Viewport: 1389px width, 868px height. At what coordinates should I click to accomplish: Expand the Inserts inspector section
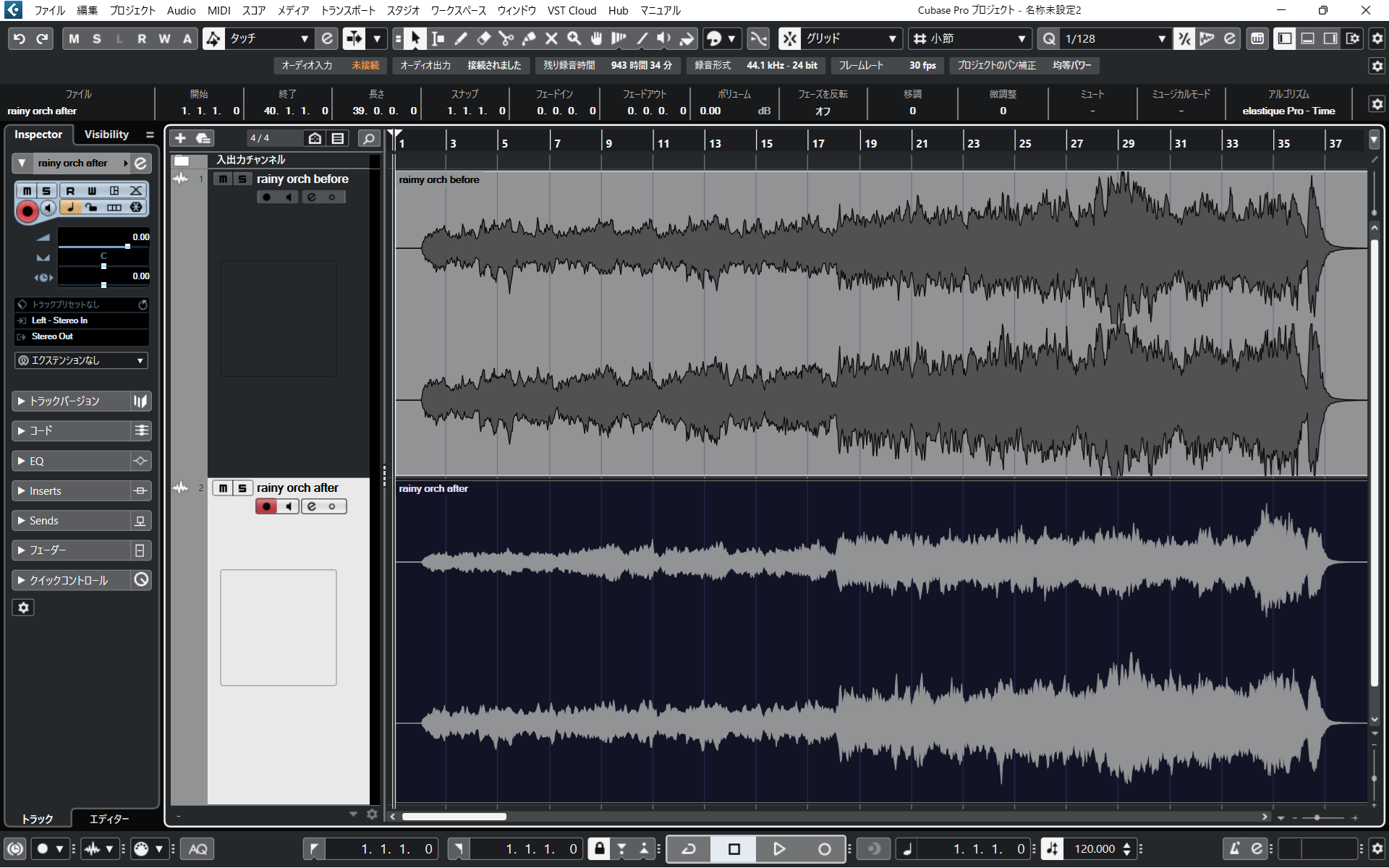point(71,491)
